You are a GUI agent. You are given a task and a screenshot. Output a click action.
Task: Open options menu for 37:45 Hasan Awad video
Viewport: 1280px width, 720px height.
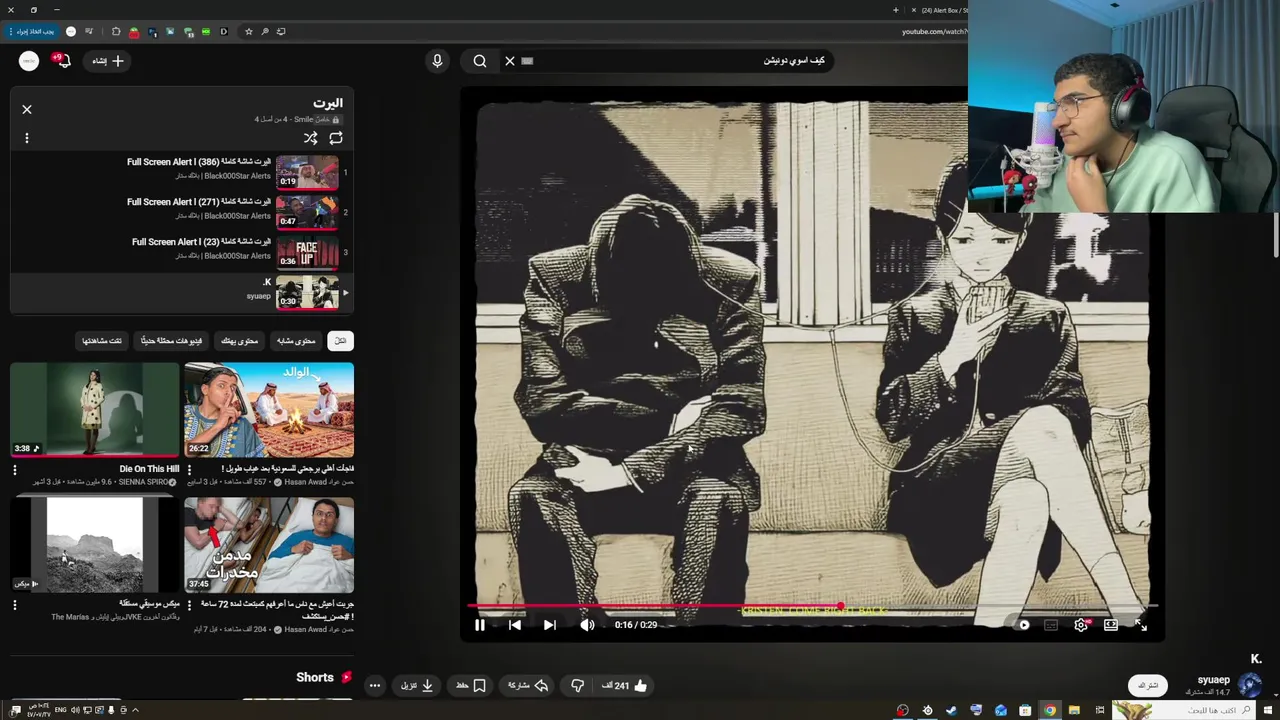(189, 605)
